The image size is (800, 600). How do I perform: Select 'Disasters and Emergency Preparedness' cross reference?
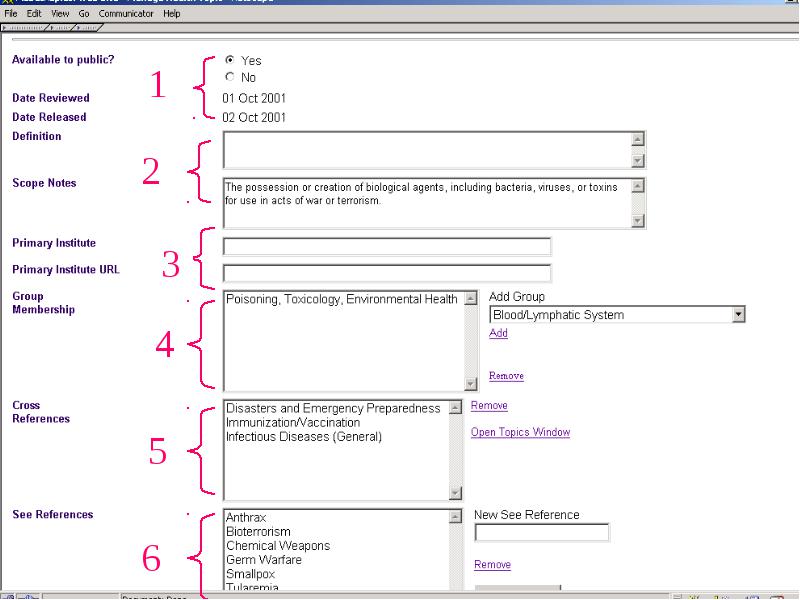coord(333,408)
